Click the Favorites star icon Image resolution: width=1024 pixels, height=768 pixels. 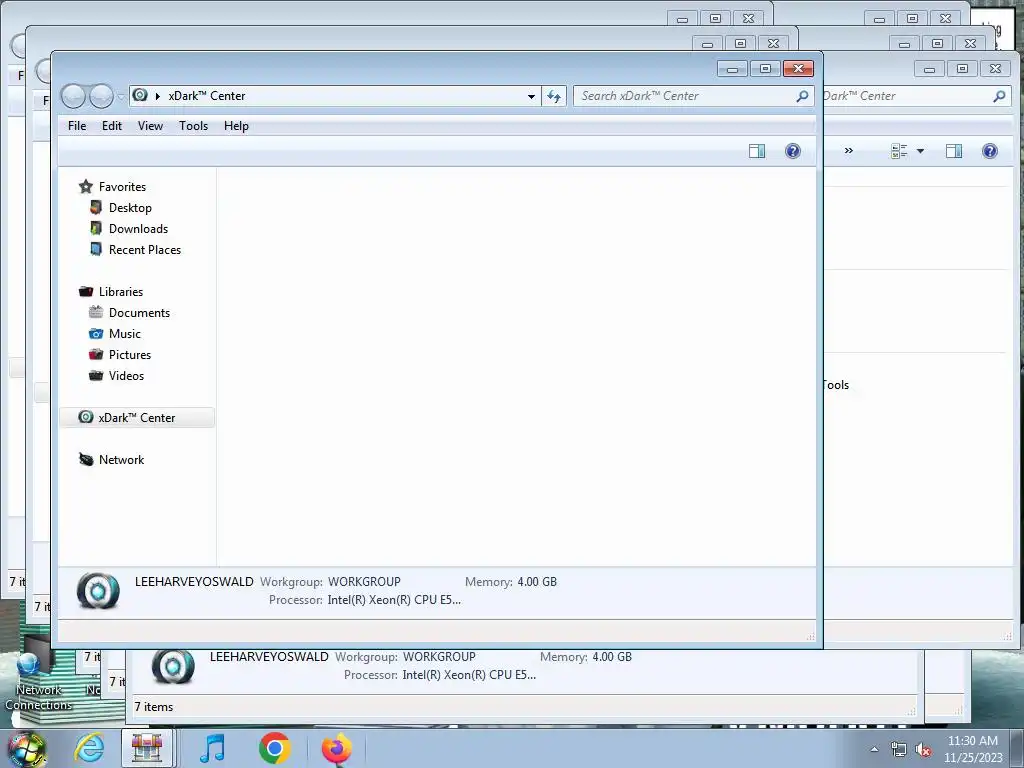pos(86,187)
